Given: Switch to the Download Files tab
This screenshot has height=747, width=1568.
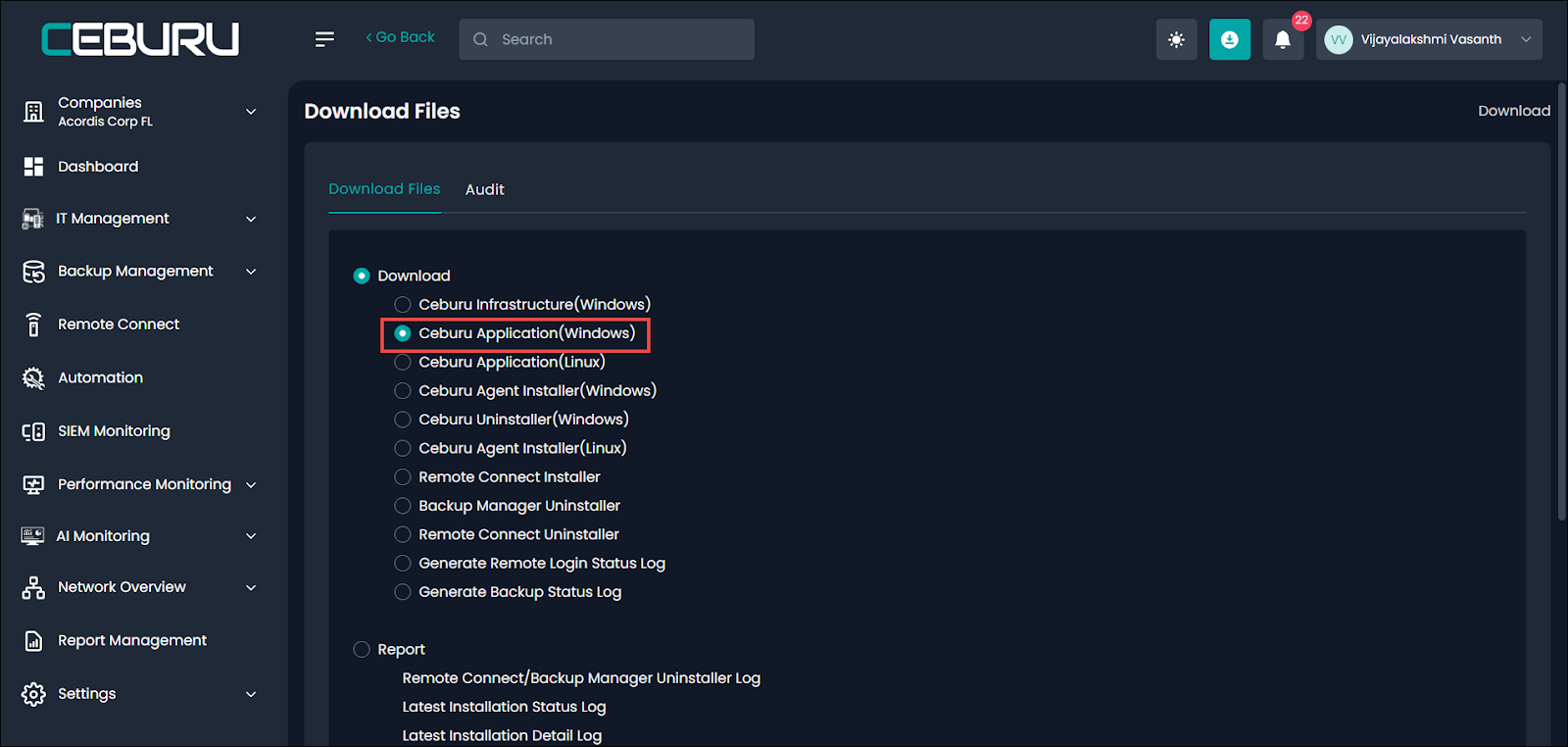Looking at the screenshot, I should (x=384, y=189).
